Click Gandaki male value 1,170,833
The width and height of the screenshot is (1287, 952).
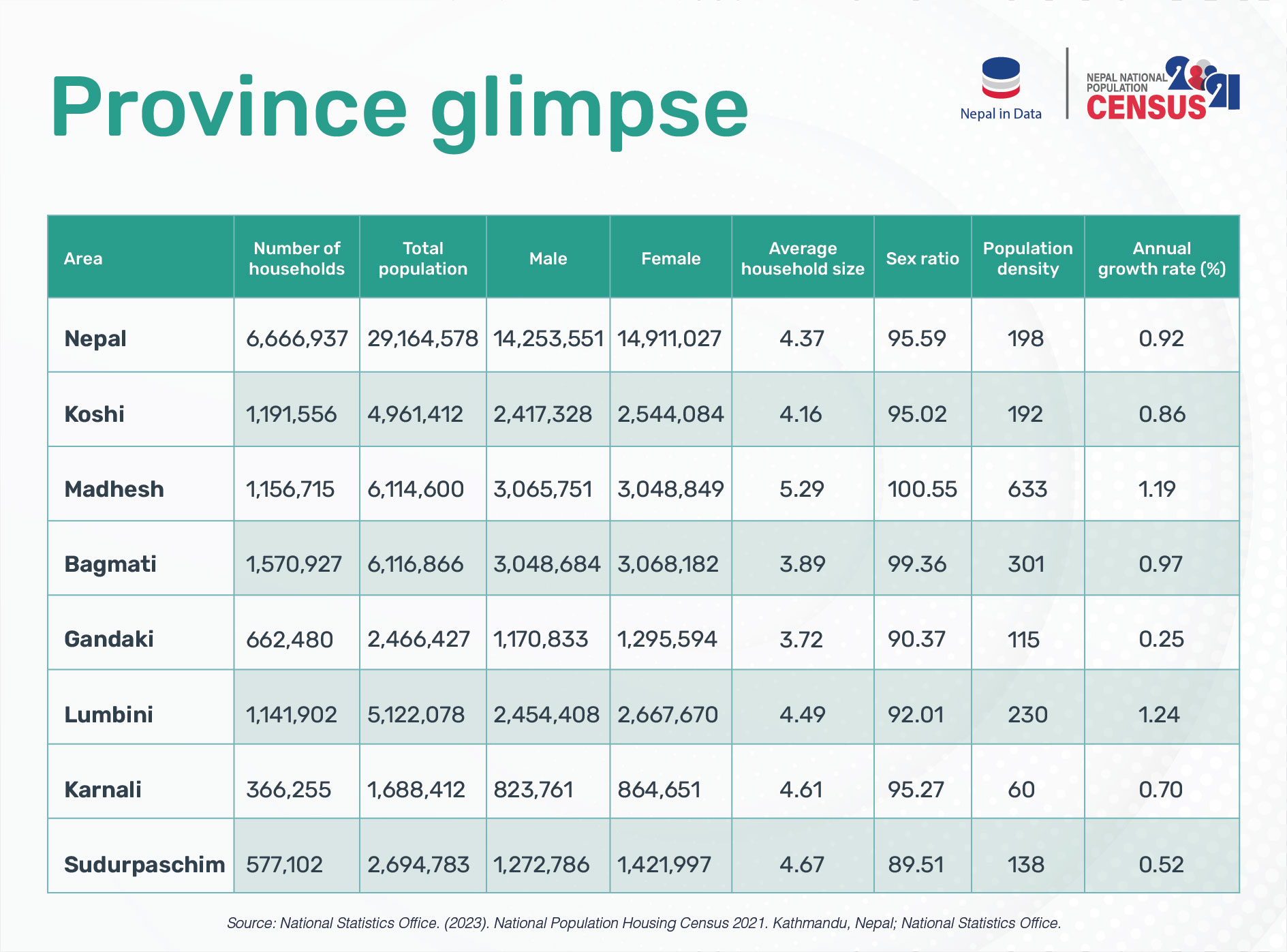(x=541, y=639)
